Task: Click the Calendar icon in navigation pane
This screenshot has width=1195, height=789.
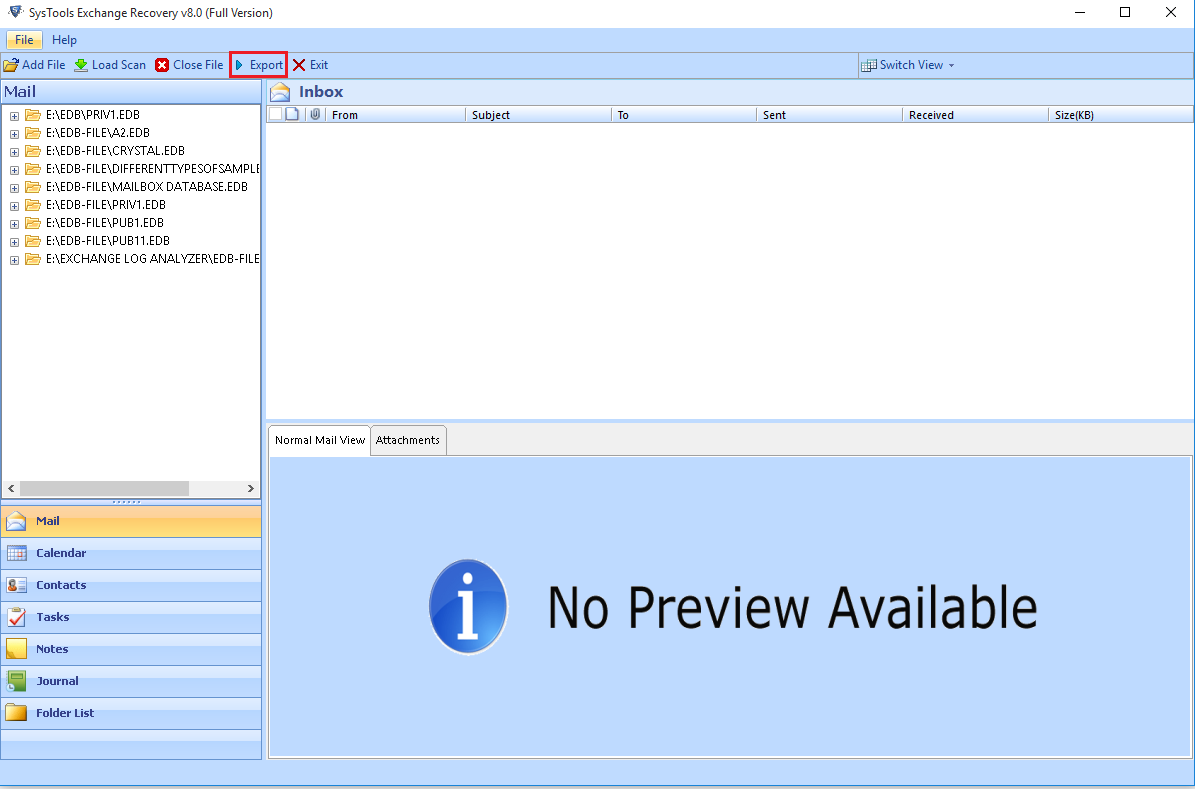Action: tap(16, 553)
